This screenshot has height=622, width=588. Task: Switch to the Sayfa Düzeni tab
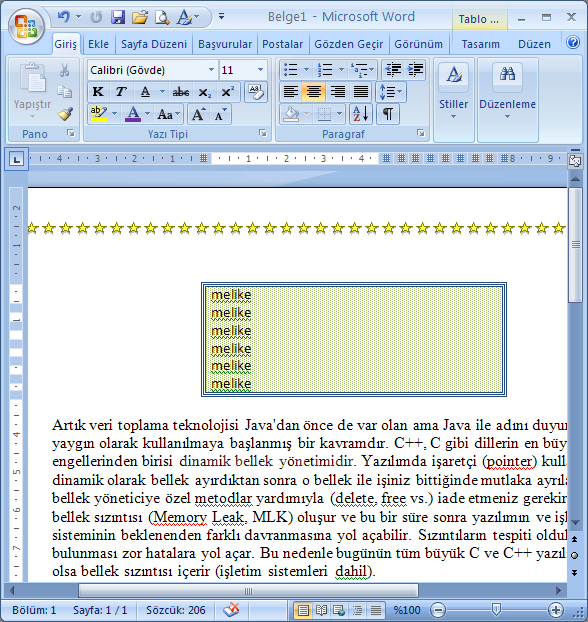(154, 44)
